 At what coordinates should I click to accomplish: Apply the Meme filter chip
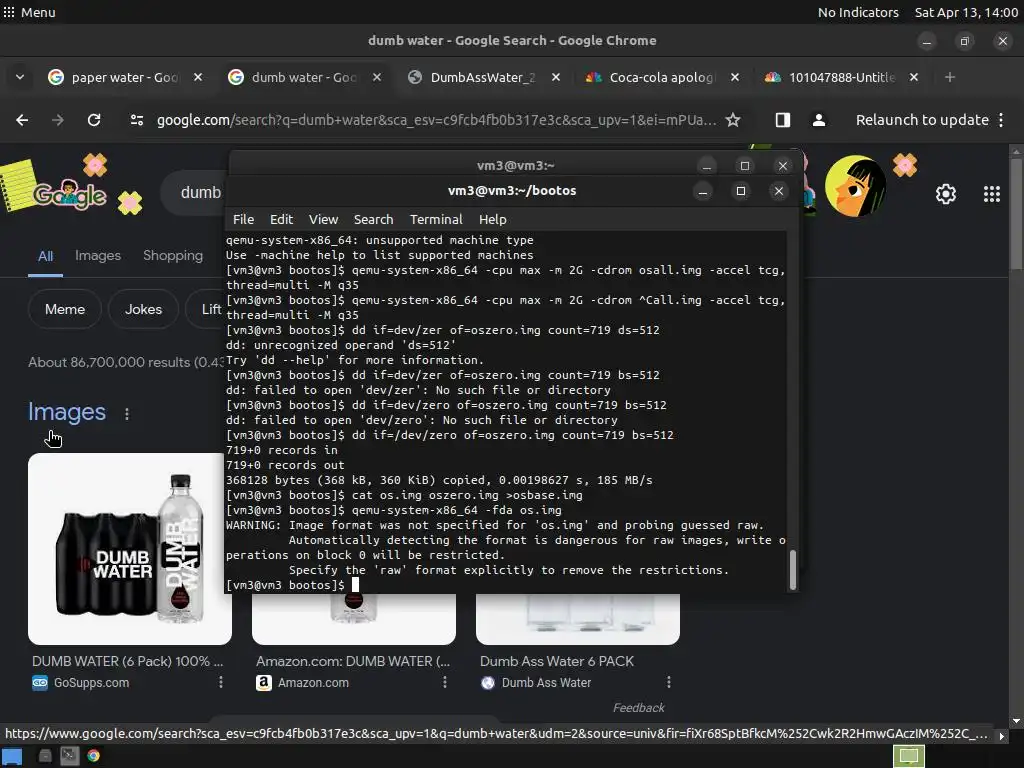coord(65,310)
